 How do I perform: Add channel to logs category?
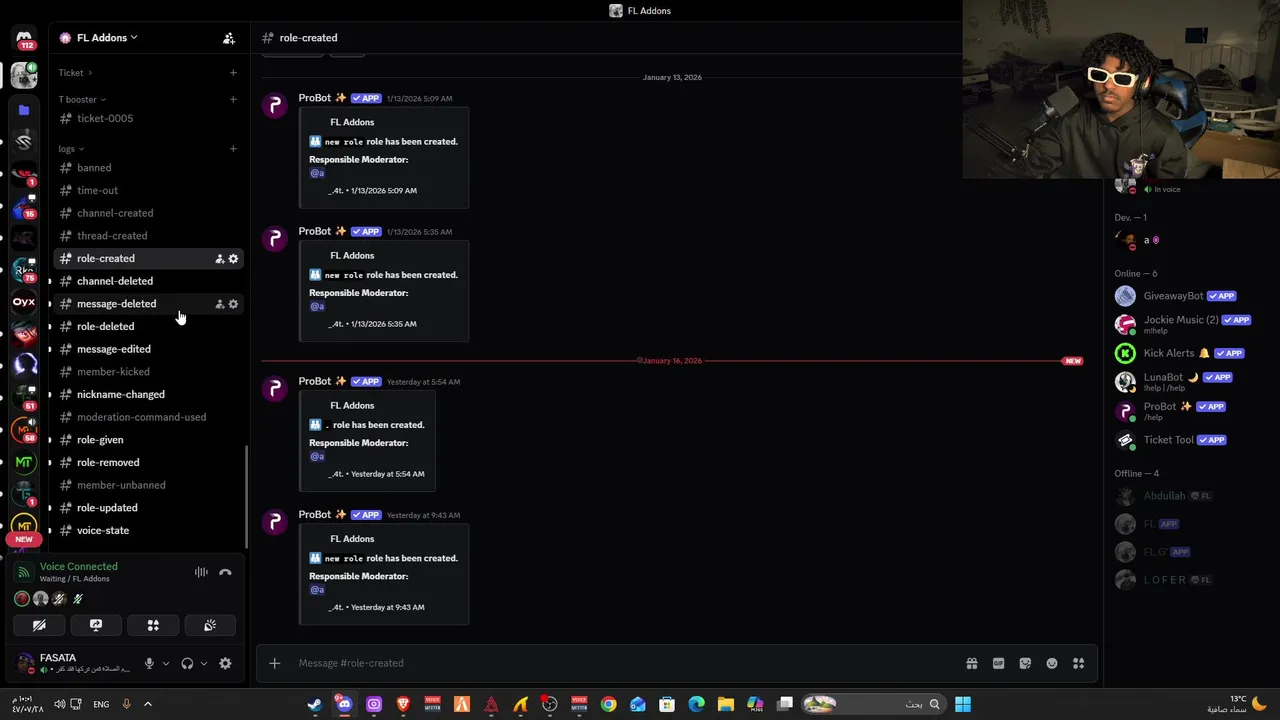(233, 148)
